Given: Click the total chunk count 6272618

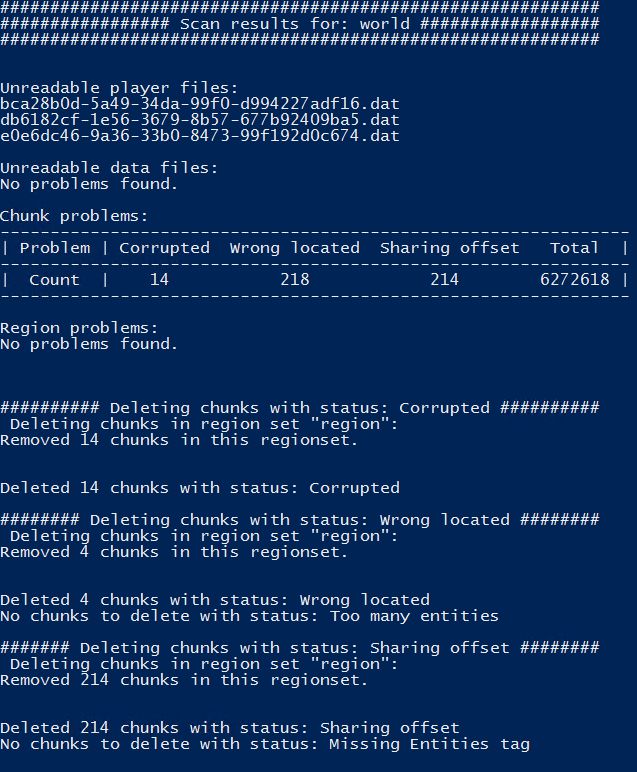Looking at the screenshot, I should tap(574, 280).
